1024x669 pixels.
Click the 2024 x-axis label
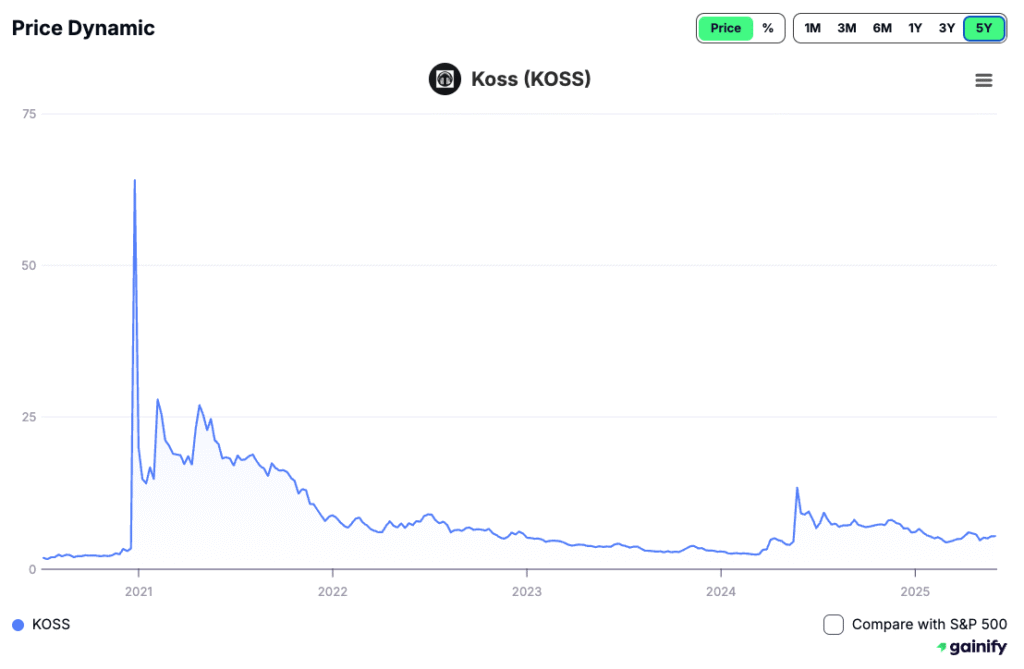point(721,592)
